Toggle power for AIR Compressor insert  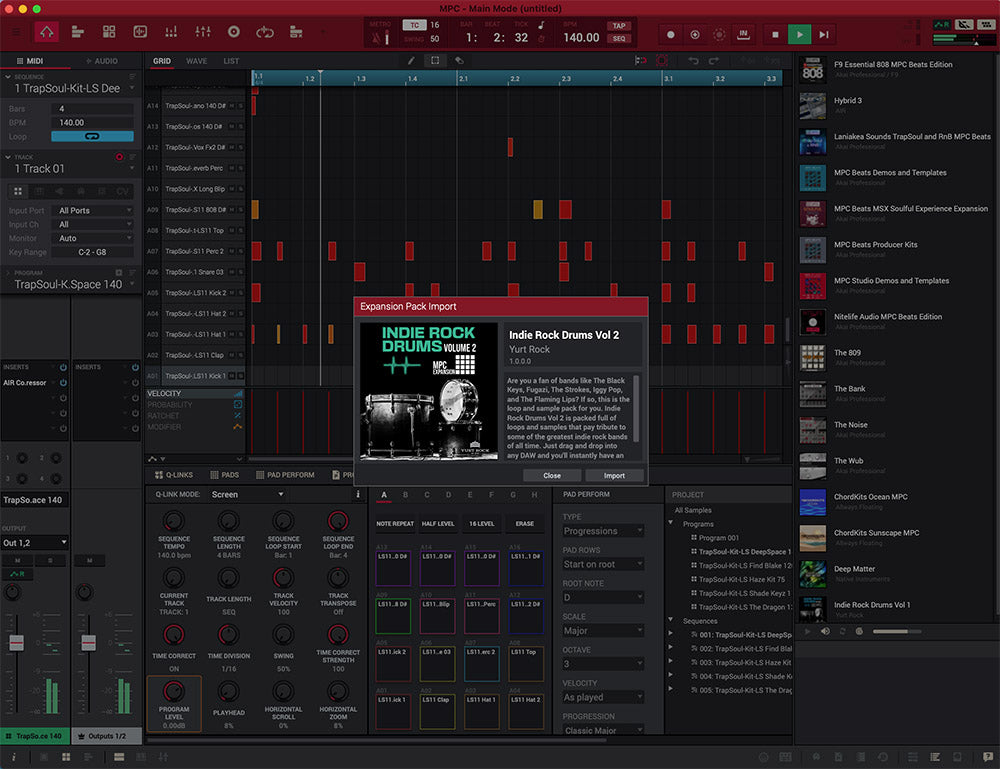63,382
